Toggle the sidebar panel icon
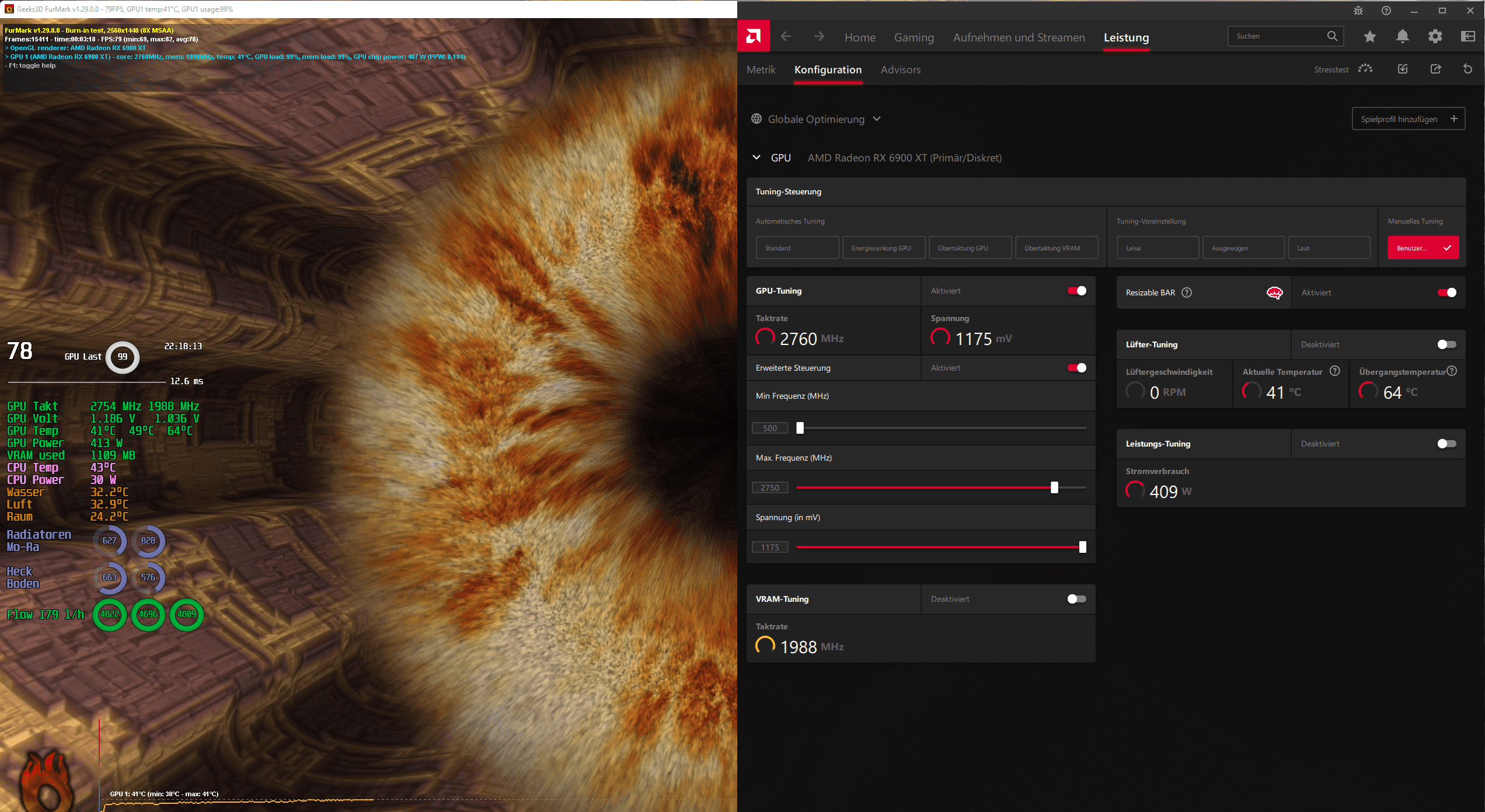Screen dimensions: 1485x812 tap(1468, 37)
